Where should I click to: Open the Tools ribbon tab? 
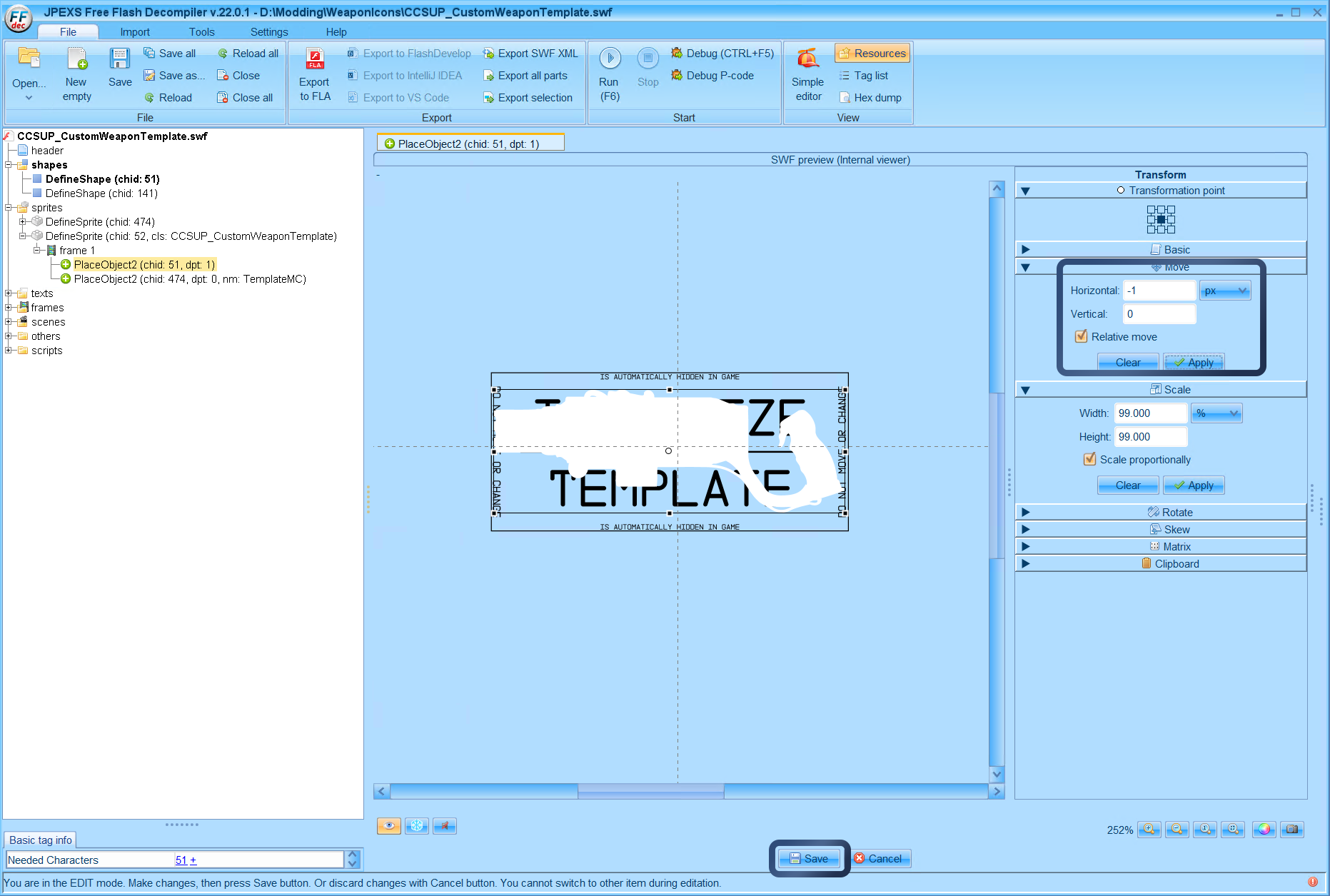tap(201, 32)
